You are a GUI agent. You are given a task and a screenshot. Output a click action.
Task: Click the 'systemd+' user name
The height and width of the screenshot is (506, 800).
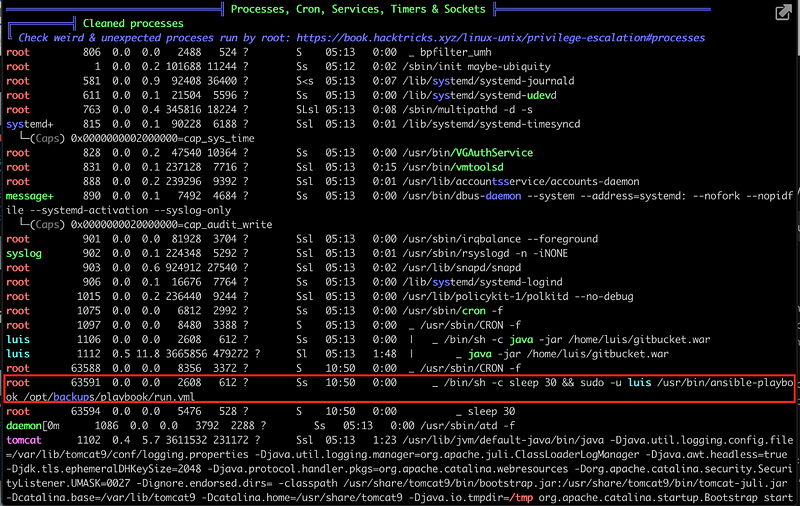[x=30, y=124]
